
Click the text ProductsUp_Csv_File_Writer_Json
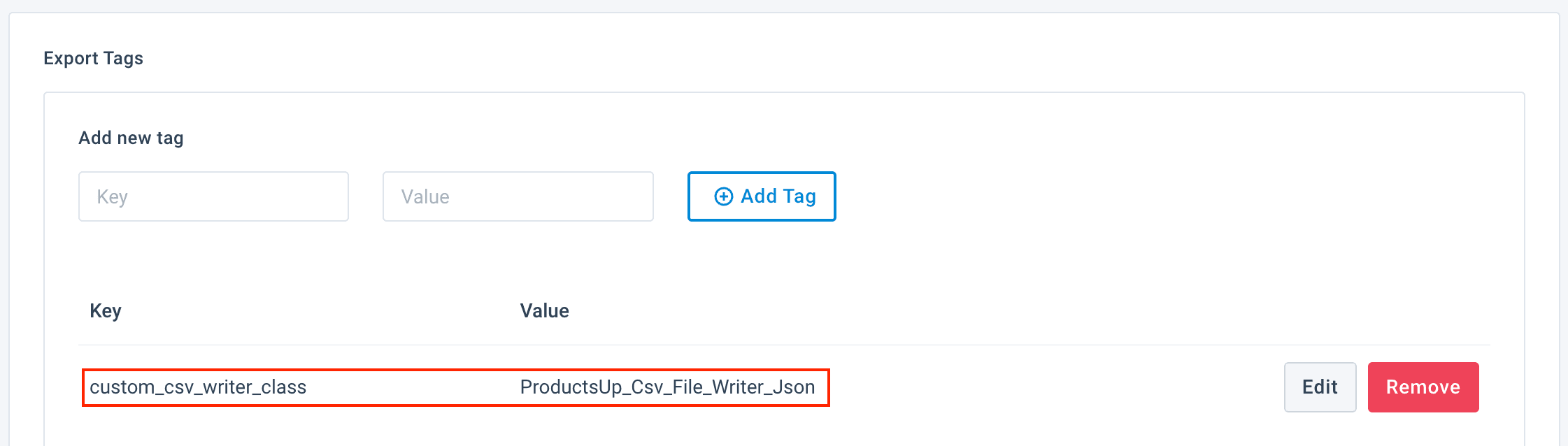tap(667, 387)
